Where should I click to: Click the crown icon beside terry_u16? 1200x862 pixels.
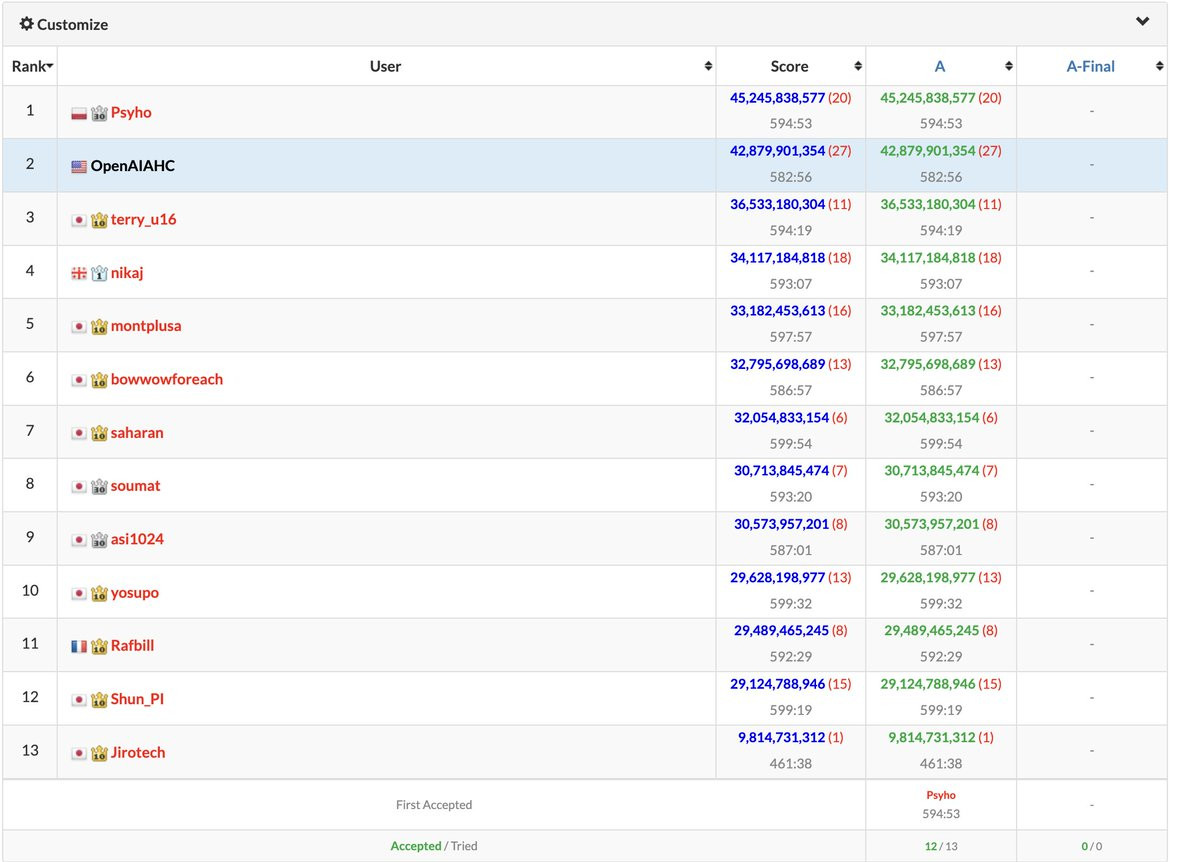pyautogui.click(x=99, y=220)
